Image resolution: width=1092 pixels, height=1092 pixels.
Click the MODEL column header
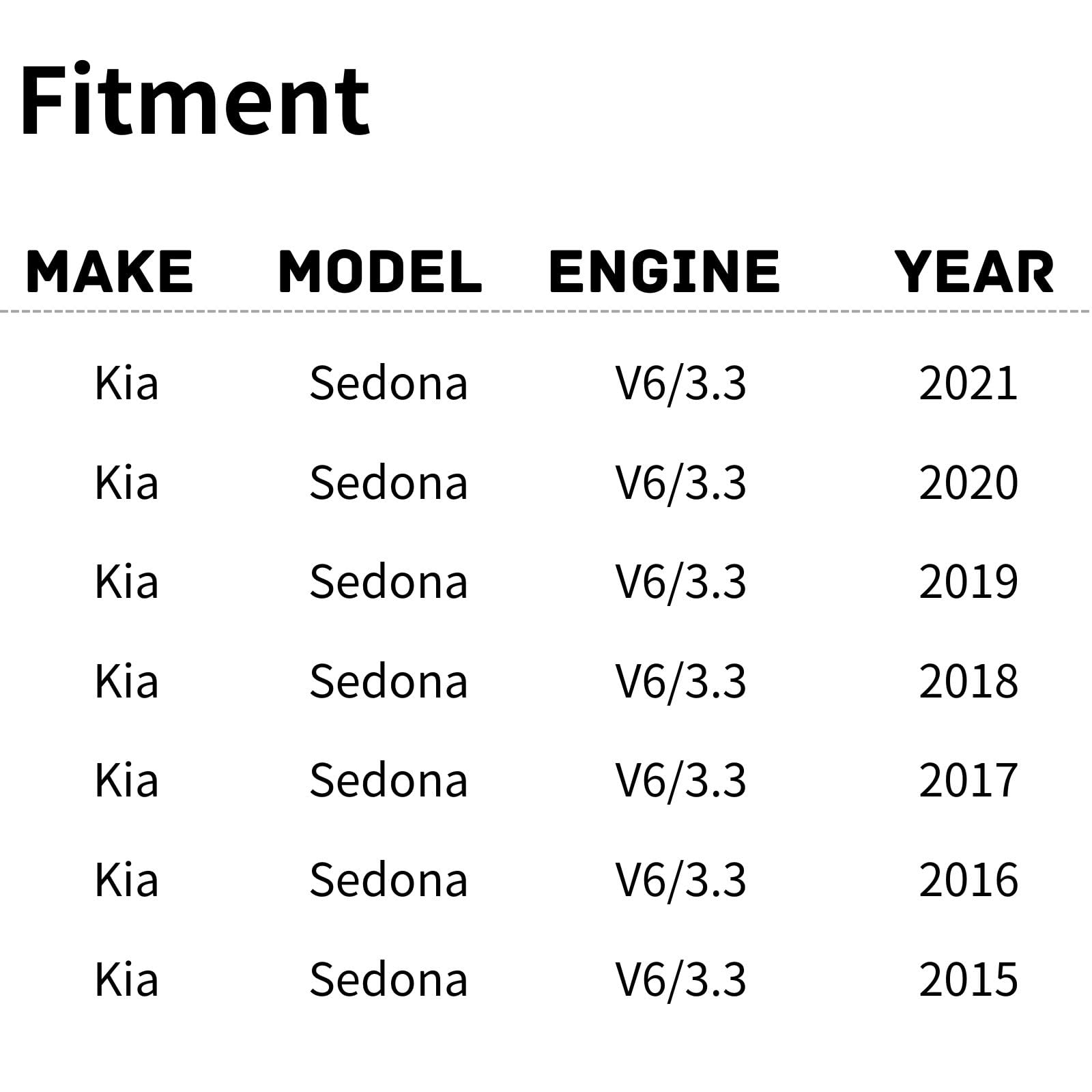380,272
